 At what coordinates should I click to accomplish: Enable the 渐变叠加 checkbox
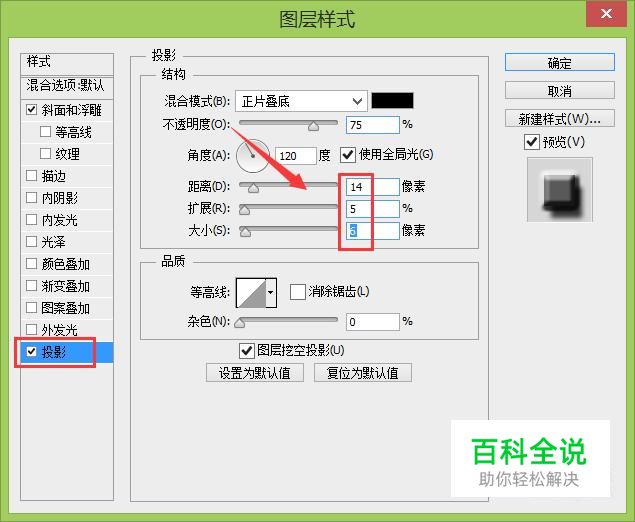pos(32,286)
